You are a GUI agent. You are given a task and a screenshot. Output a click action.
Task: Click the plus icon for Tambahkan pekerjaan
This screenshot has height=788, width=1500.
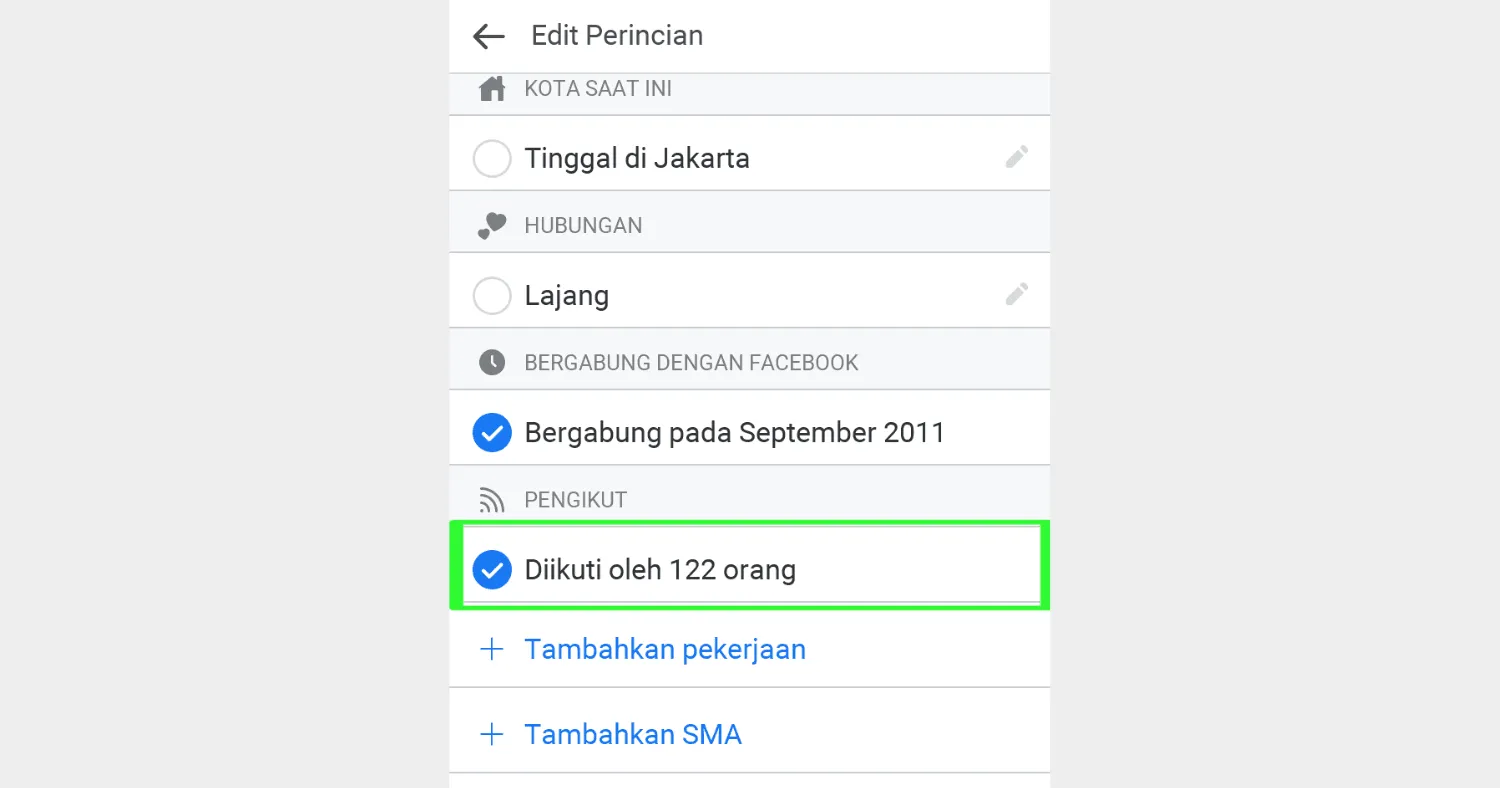(x=491, y=649)
